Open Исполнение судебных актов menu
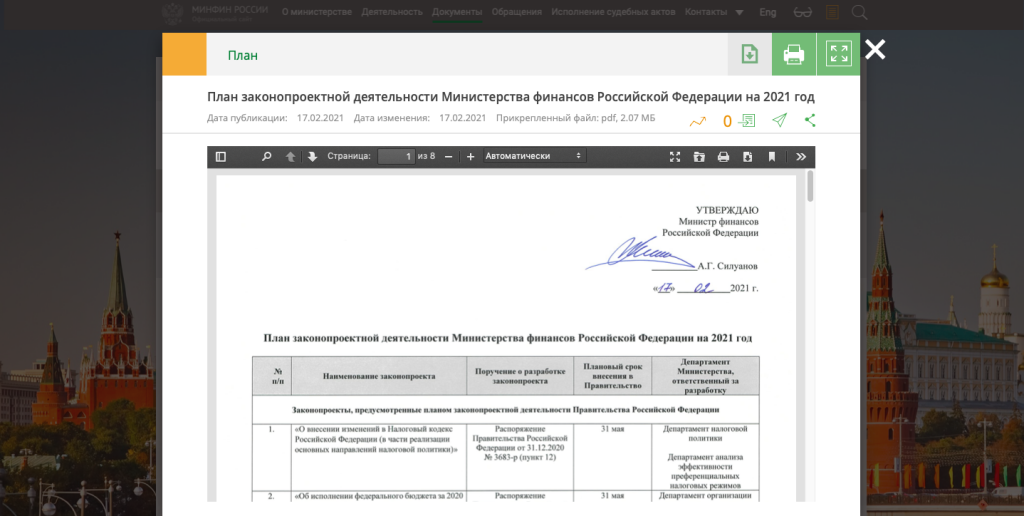 tap(613, 12)
